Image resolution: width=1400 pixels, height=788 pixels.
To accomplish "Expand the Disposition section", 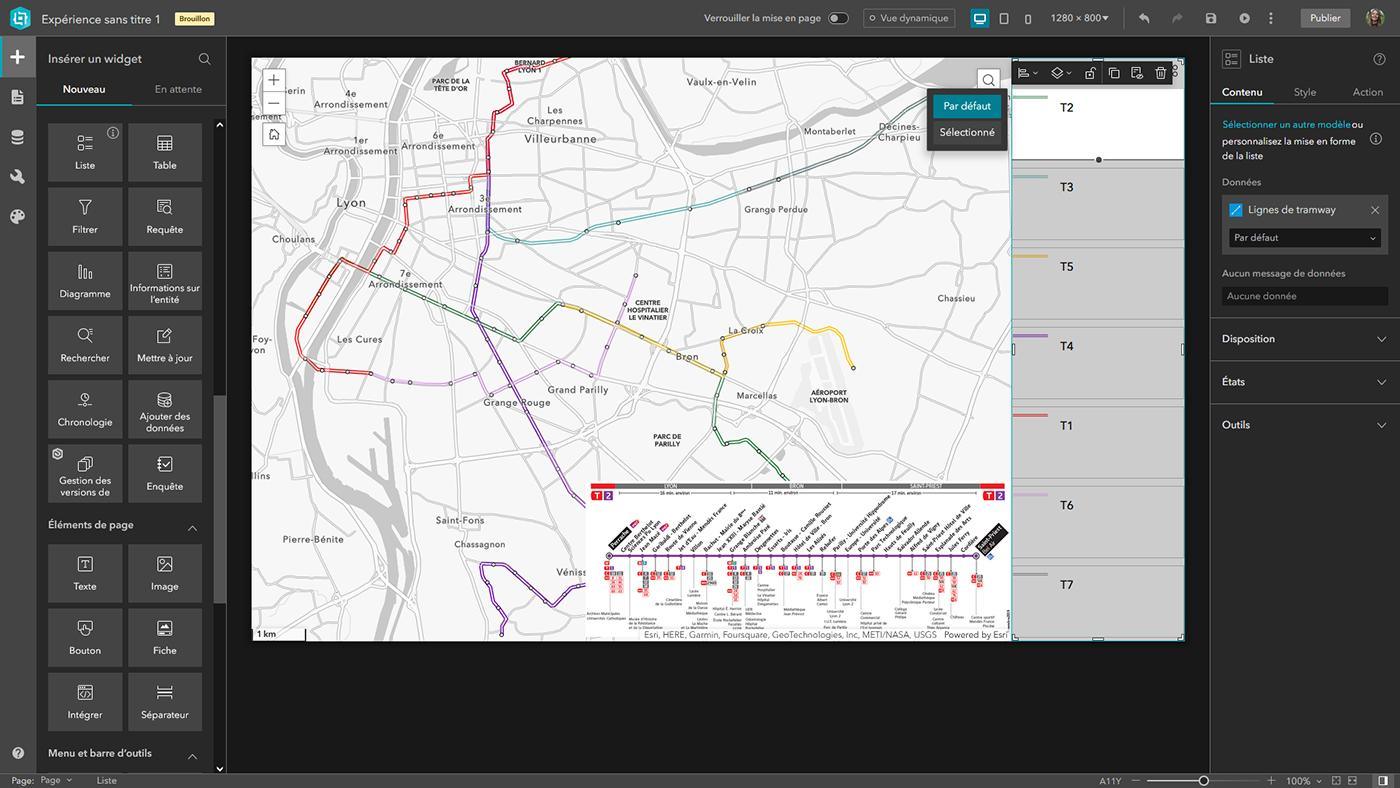I will (1305, 339).
